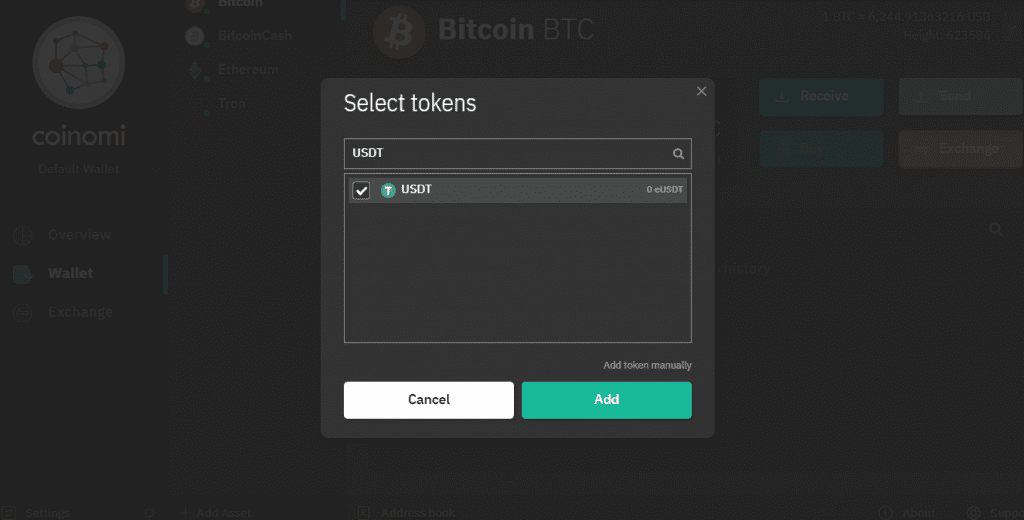Click the Coinomi logo in the sidebar
1024x520 pixels.
click(78, 63)
